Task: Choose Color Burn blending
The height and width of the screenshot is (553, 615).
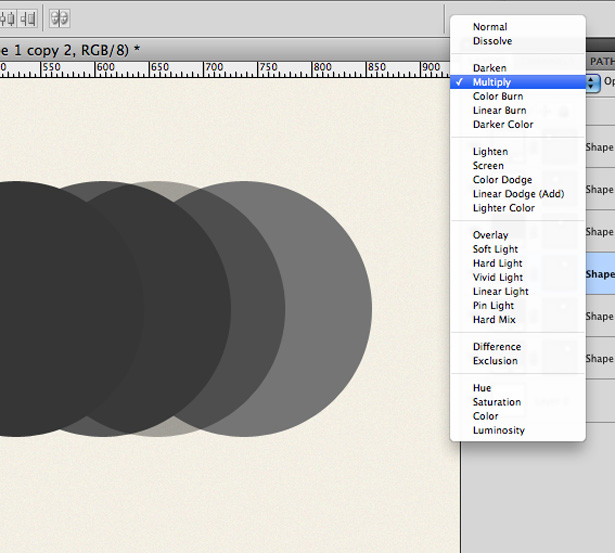Action: (497, 96)
